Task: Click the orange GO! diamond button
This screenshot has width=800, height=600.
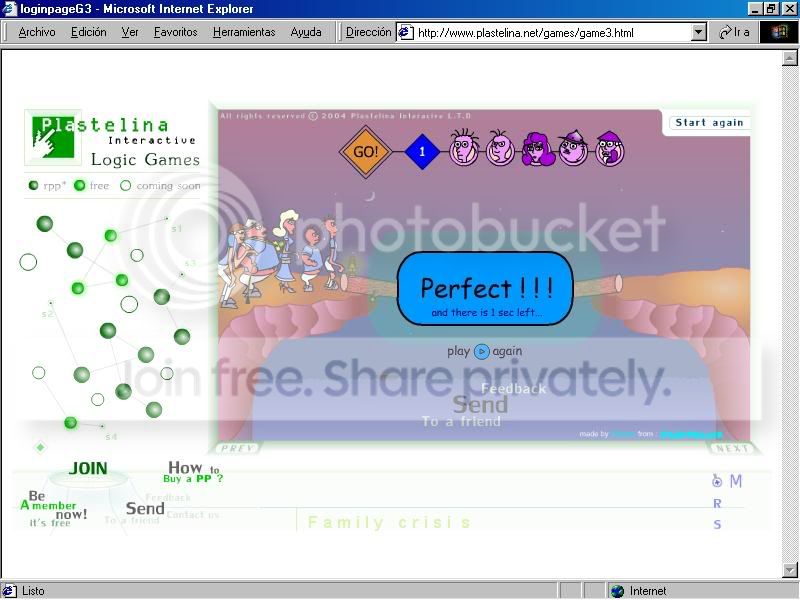Action: [x=365, y=152]
